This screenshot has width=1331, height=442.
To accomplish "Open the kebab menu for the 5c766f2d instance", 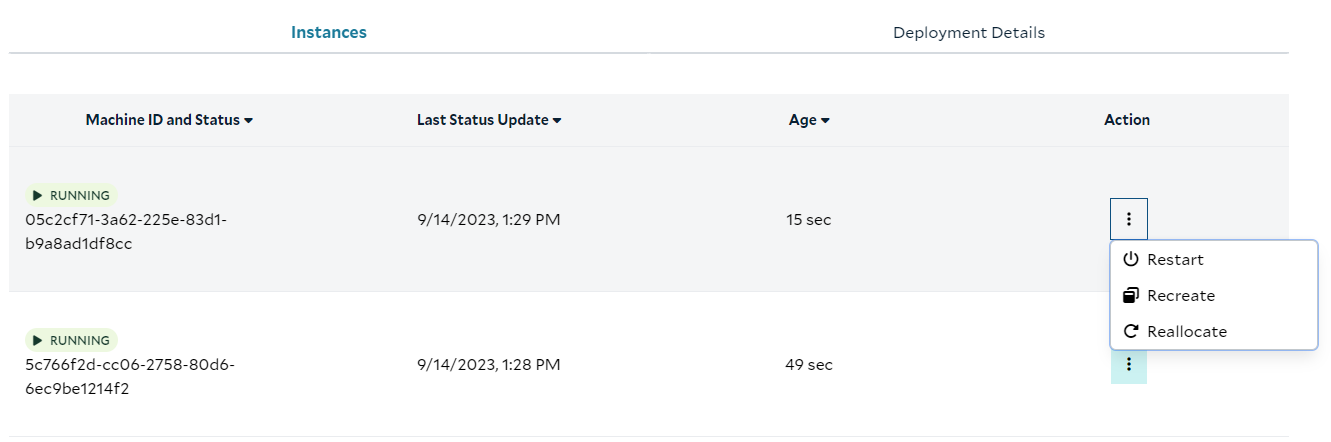I will coord(1129,365).
